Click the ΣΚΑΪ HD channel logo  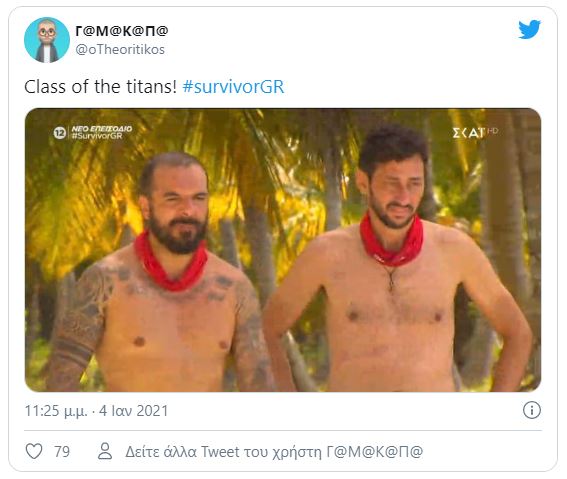475,133
